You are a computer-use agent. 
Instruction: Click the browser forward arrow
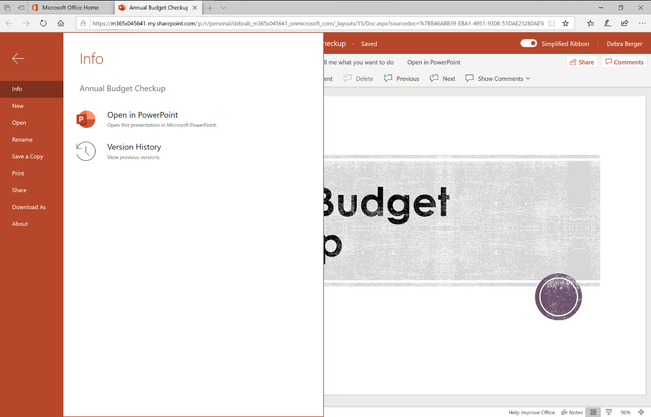pyautogui.click(x=26, y=23)
